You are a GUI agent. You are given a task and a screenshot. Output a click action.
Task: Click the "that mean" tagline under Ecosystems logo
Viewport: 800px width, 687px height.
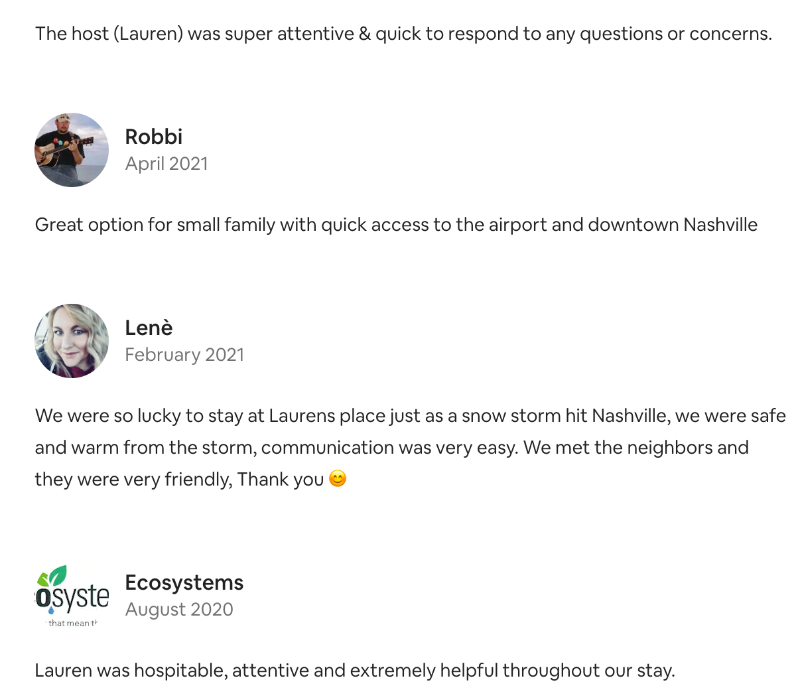(x=71, y=623)
